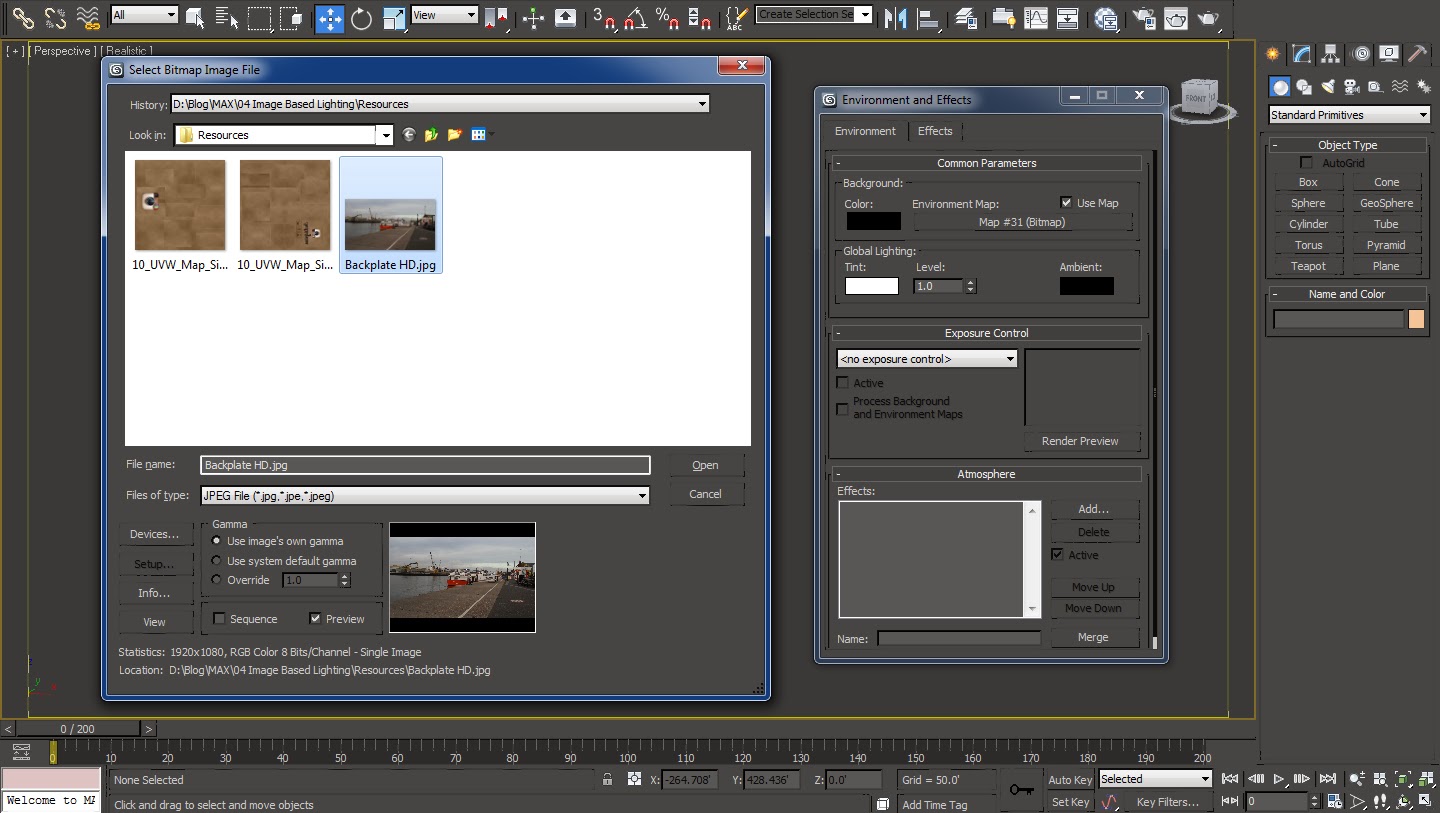Image resolution: width=1440 pixels, height=813 pixels.
Task: Open render with the teapot icon
Action: tap(1208, 18)
